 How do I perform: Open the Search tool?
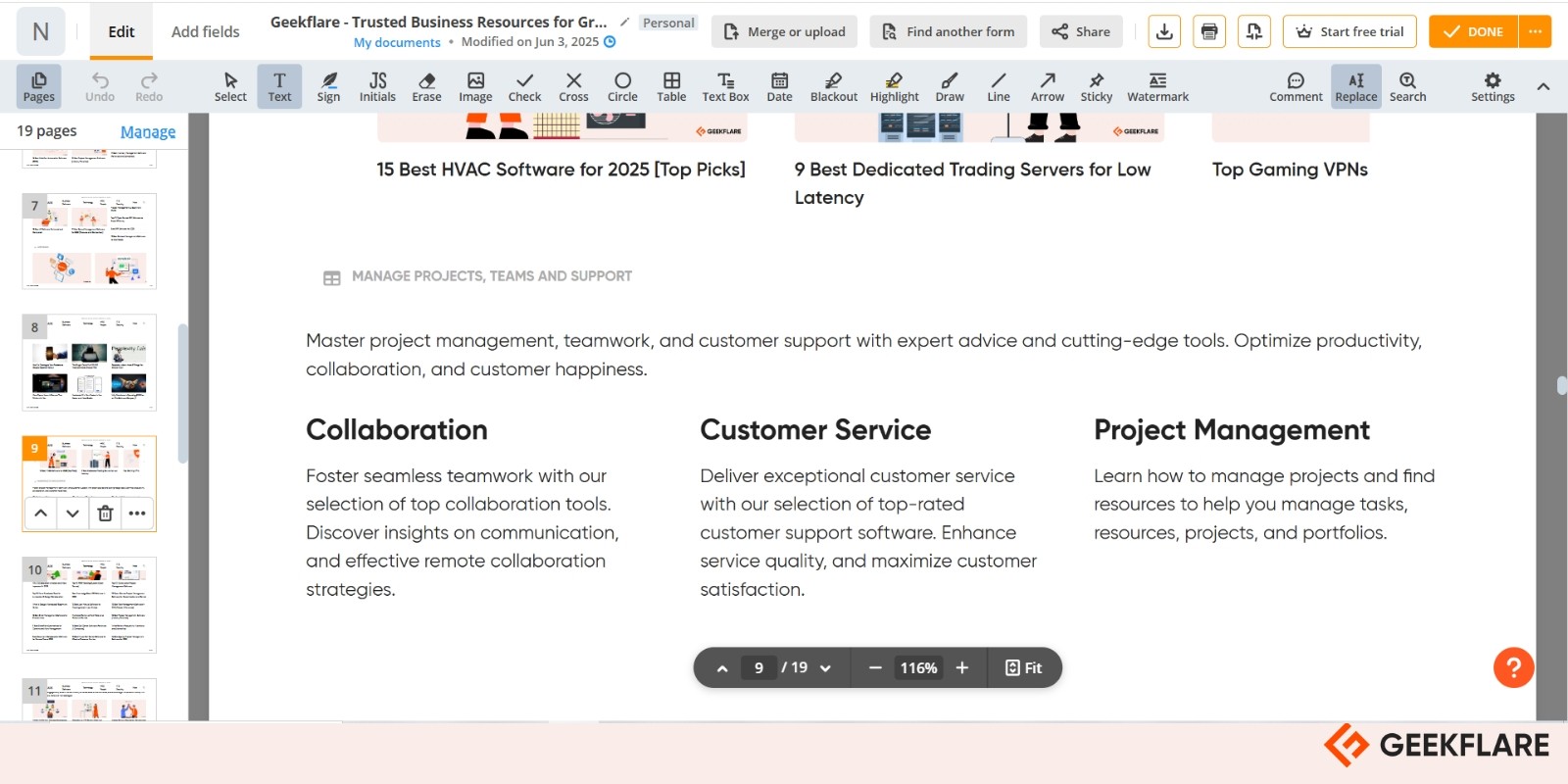coord(1407,86)
